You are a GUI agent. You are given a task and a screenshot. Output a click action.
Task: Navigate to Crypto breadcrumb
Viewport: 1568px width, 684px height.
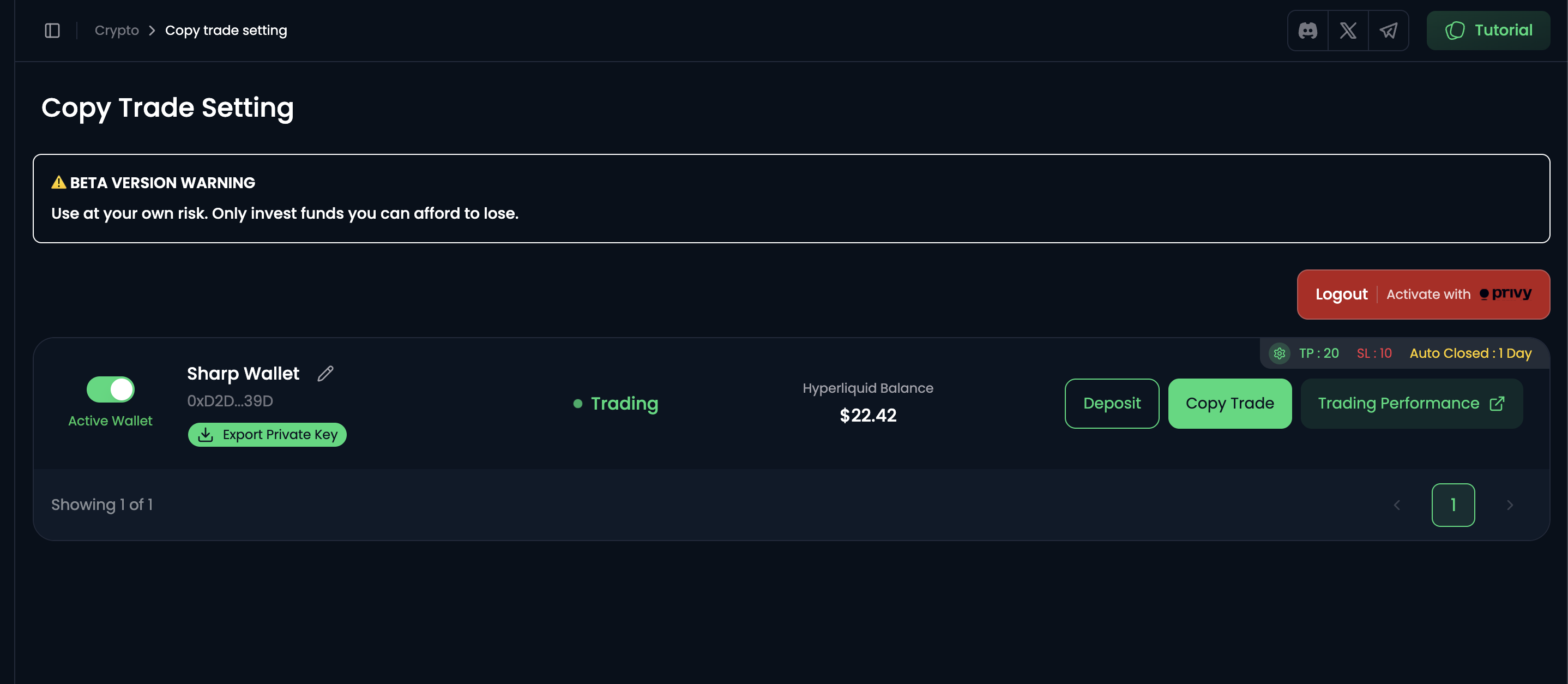point(117,31)
